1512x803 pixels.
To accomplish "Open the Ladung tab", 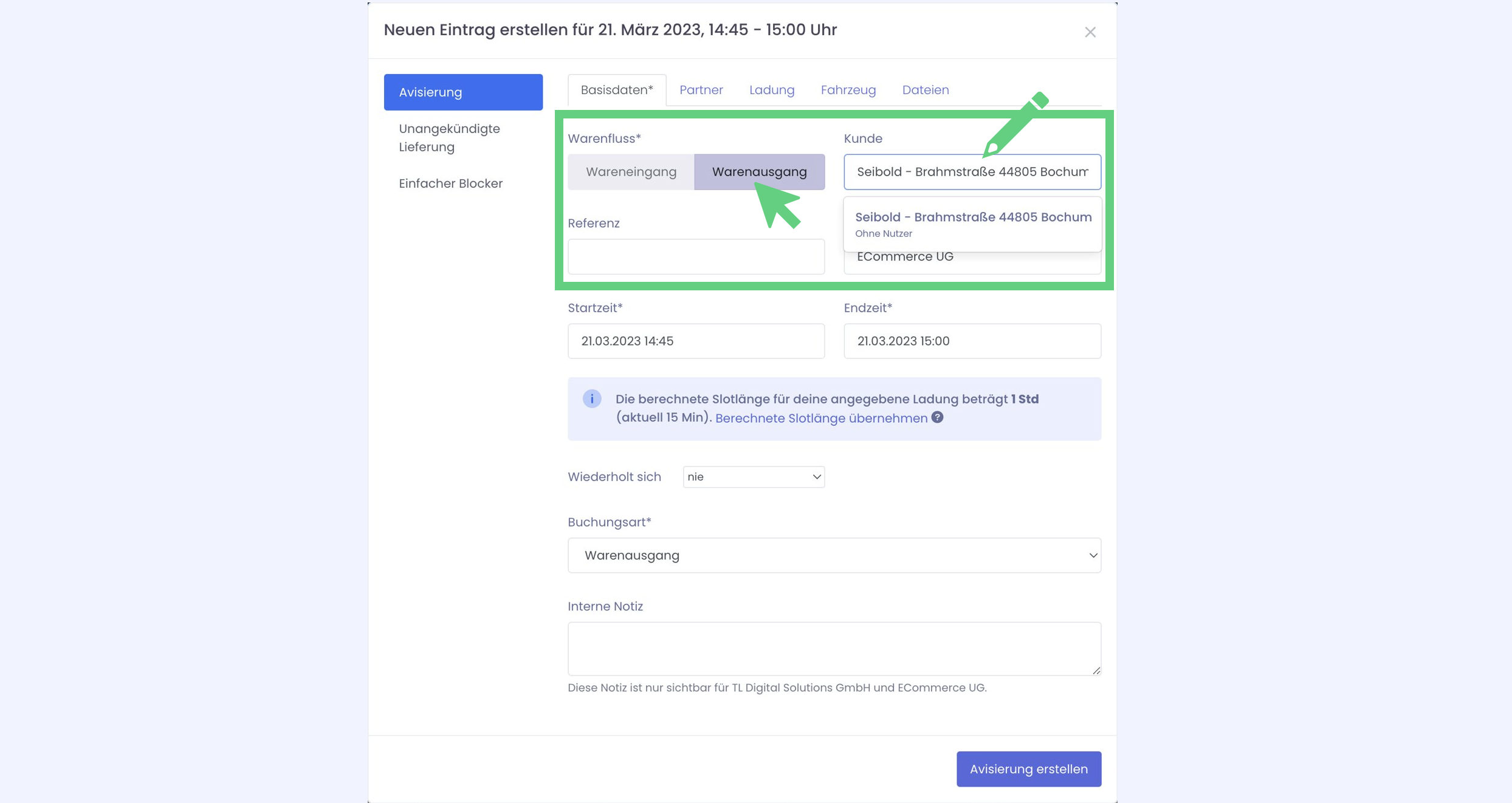I will 771,90.
